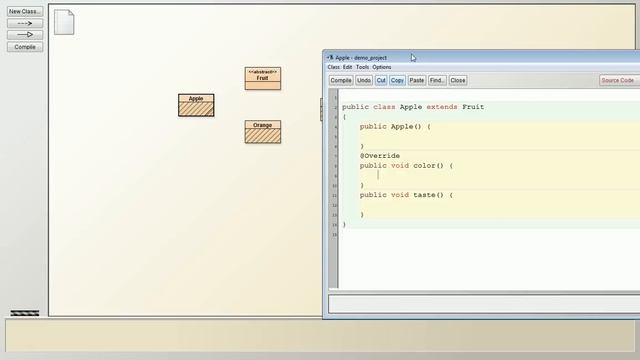The width and height of the screenshot is (640, 360).
Task: Click the striped machine indicator bar
Action: pos(25,313)
